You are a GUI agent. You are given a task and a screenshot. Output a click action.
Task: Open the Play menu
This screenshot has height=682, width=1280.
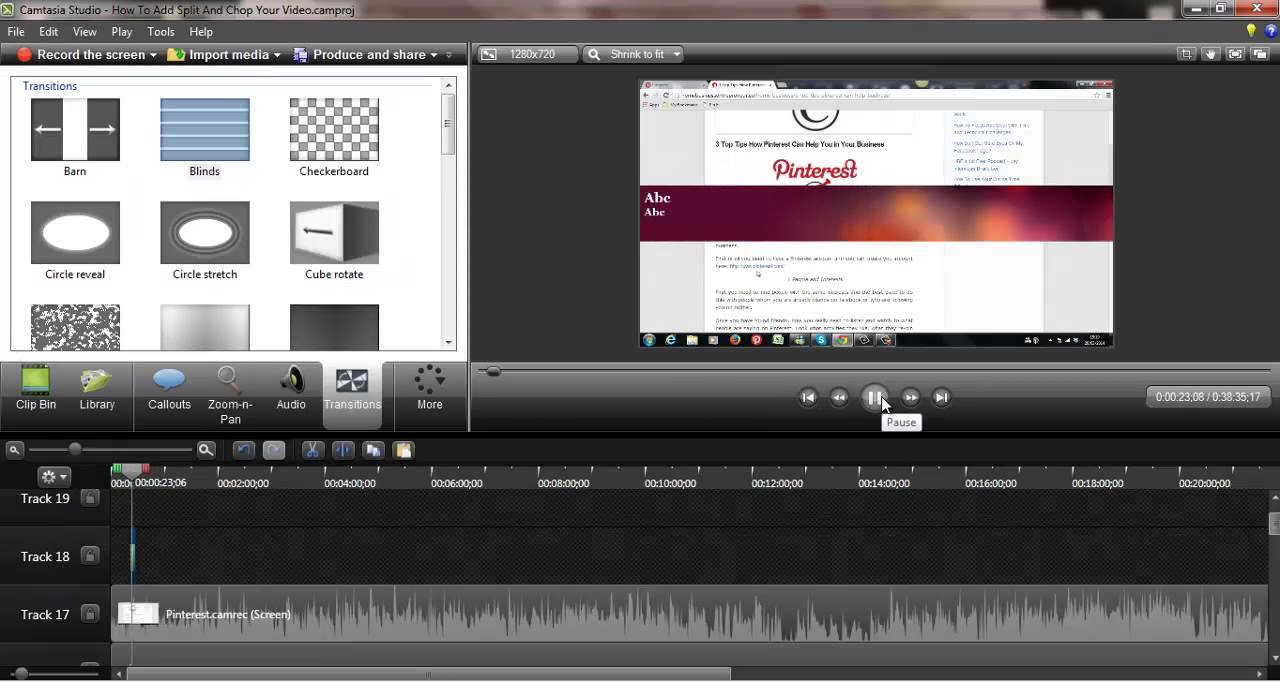click(x=122, y=32)
